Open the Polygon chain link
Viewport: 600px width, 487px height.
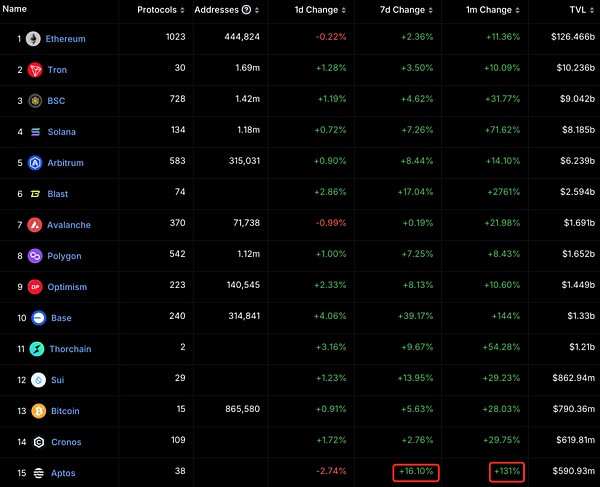click(64, 256)
